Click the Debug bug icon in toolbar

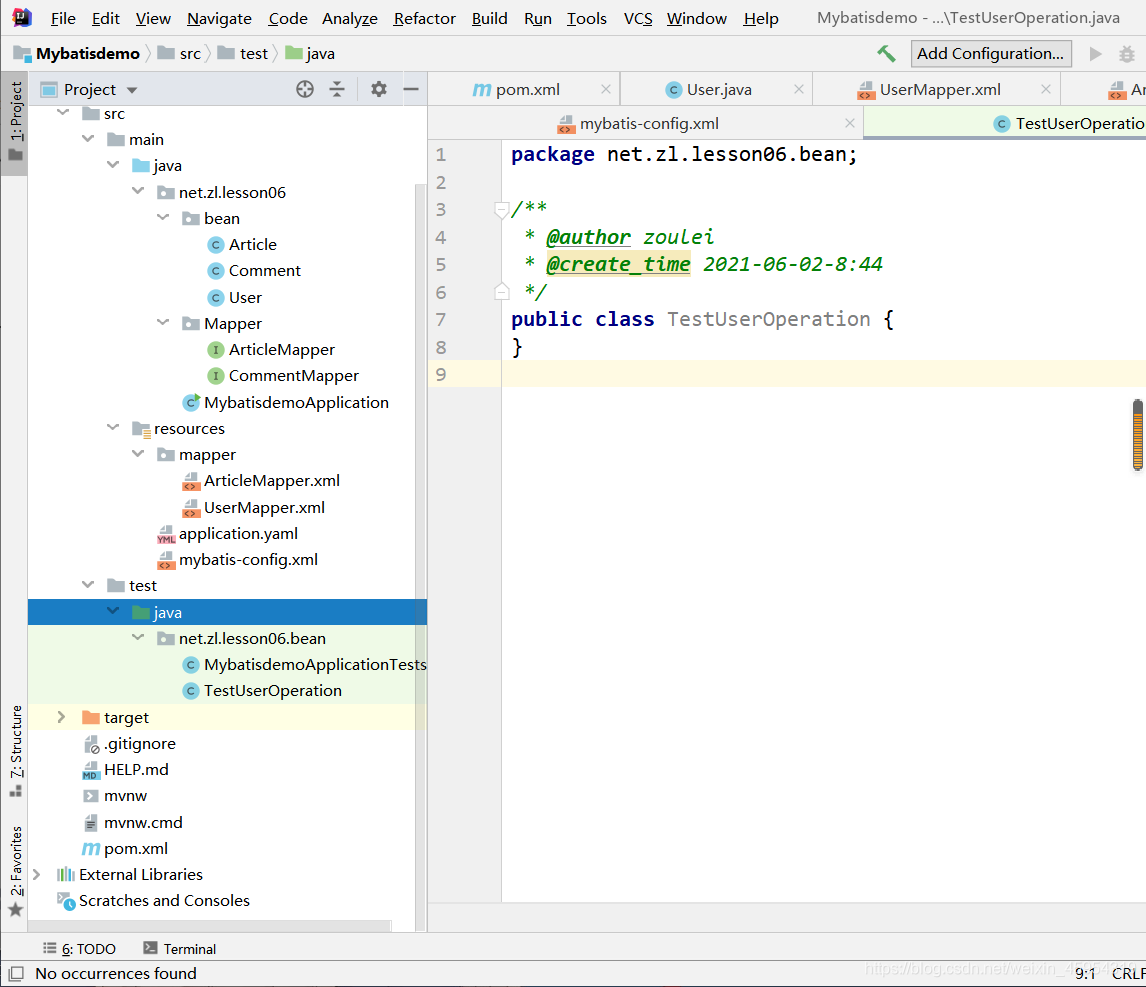[x=1127, y=53]
